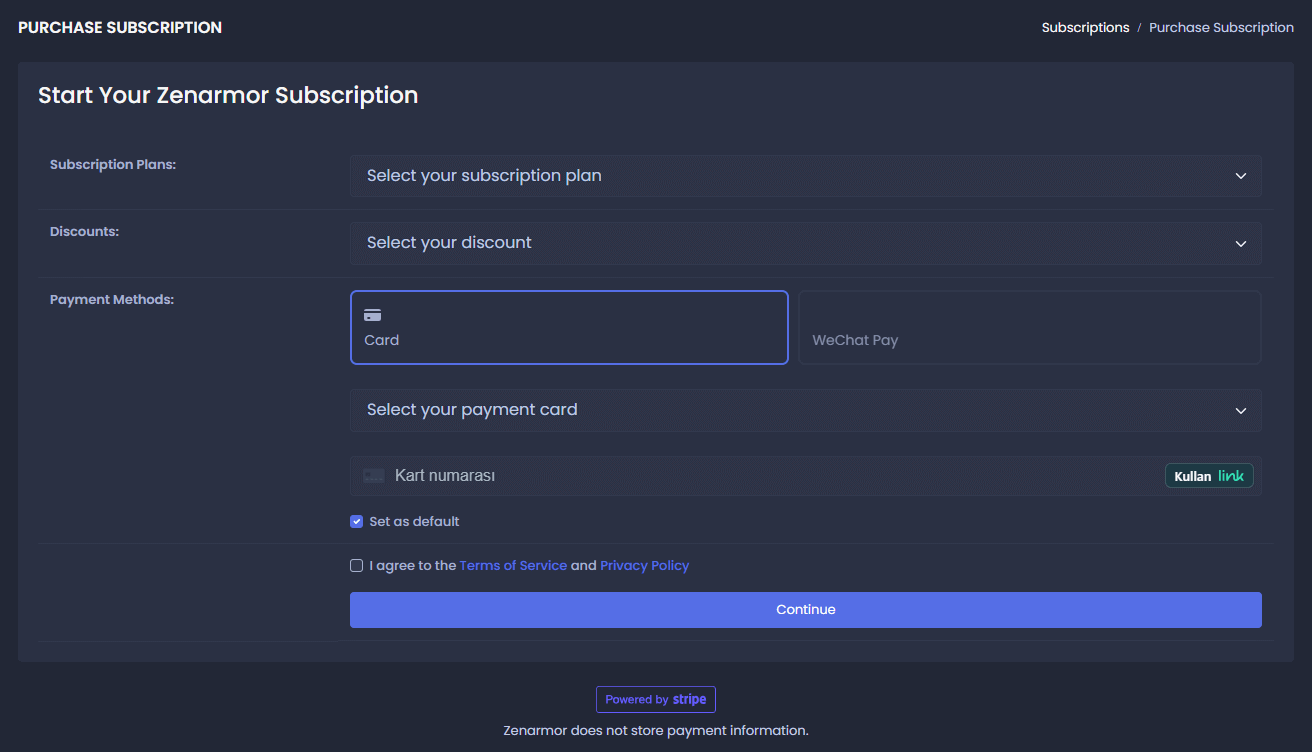
Task: Click the Subscription Plans: label
Action: coord(113,165)
